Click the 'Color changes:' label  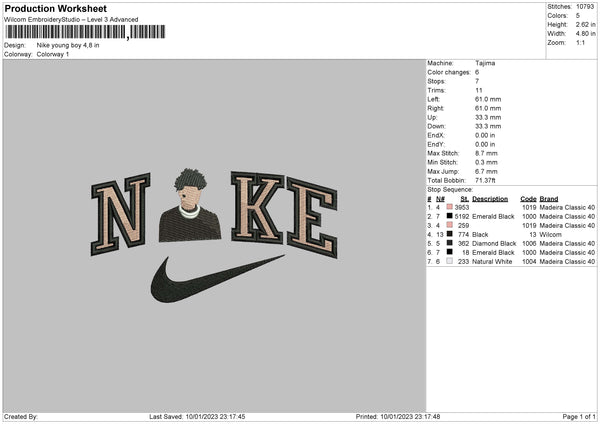pyautogui.click(x=449, y=72)
